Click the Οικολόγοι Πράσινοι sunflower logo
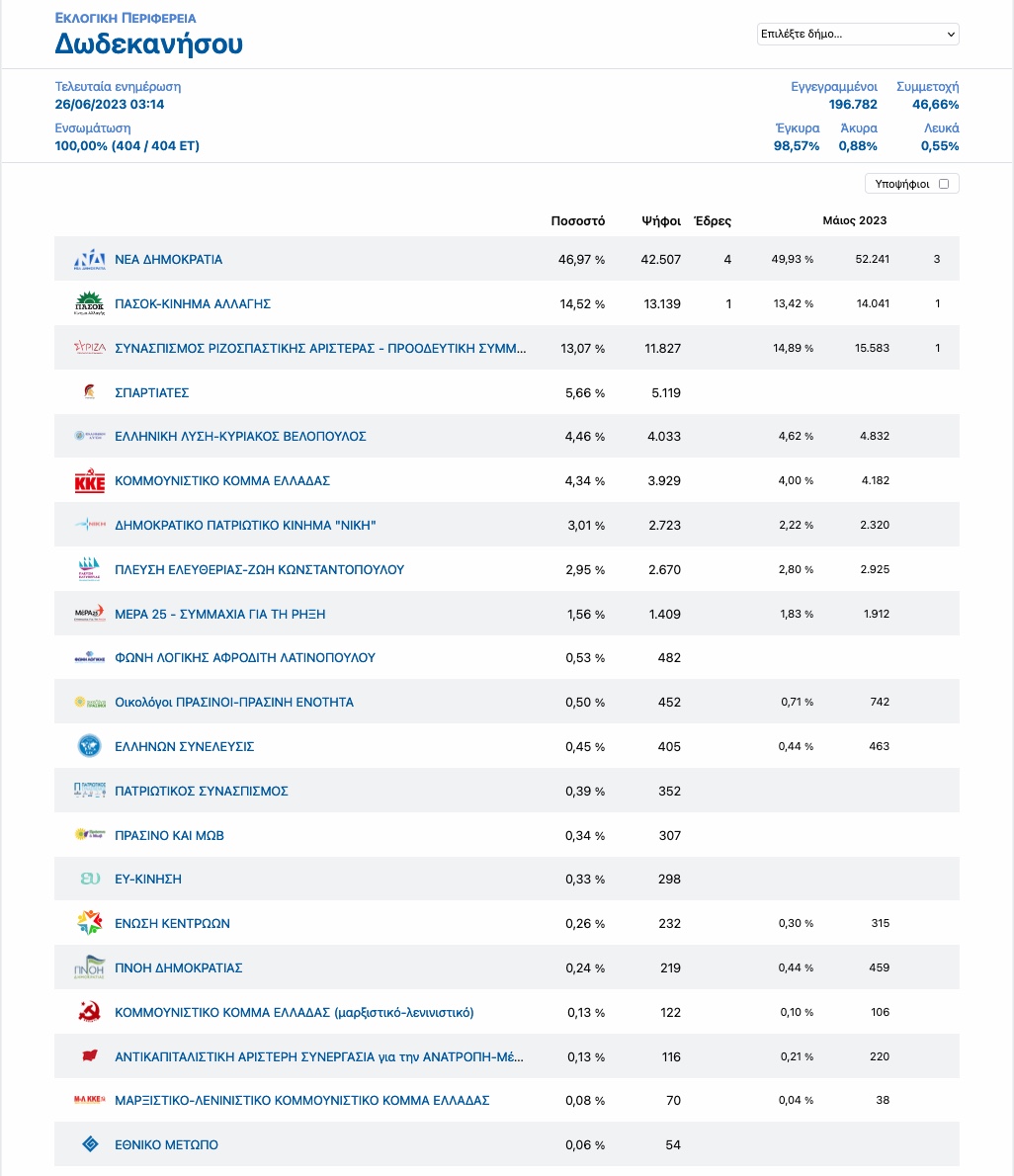The width and height of the screenshot is (1014, 1176). coord(89,702)
